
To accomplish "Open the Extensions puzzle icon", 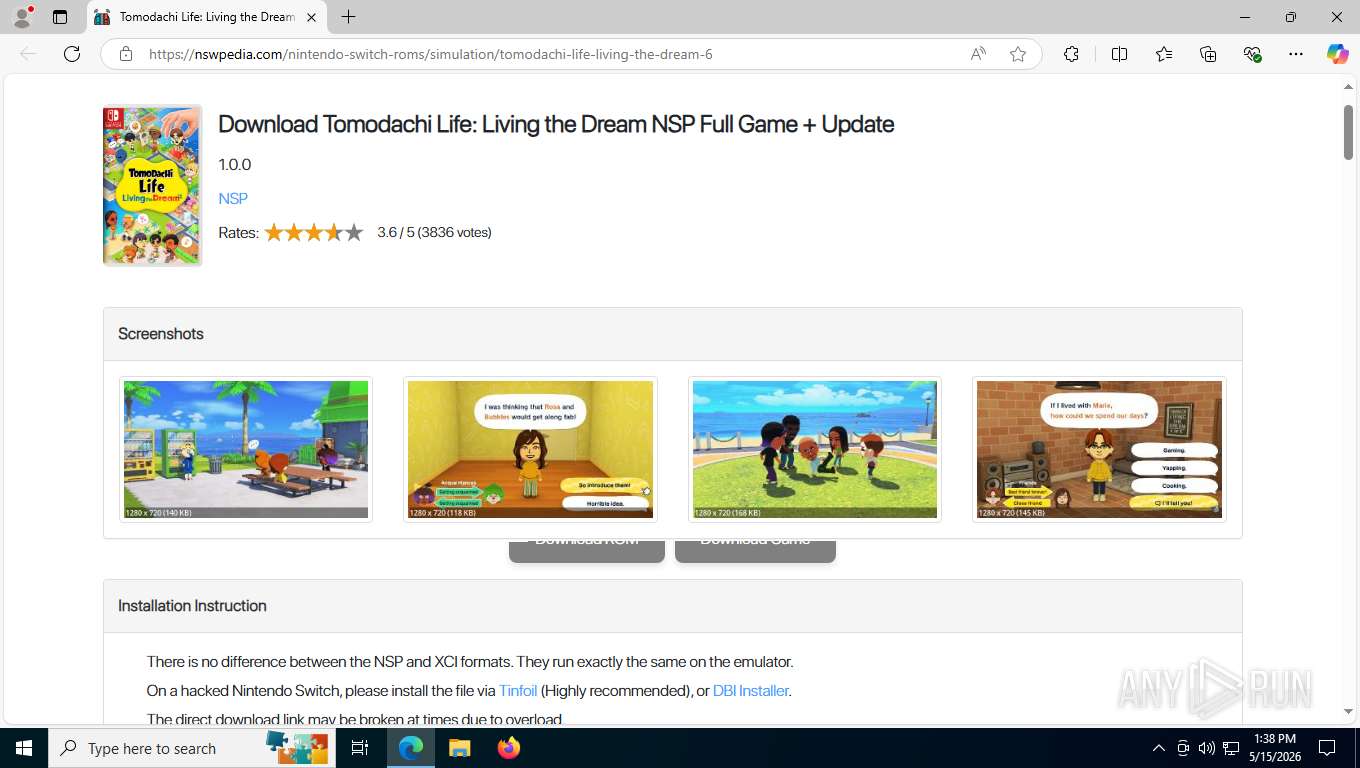I will tap(1071, 54).
